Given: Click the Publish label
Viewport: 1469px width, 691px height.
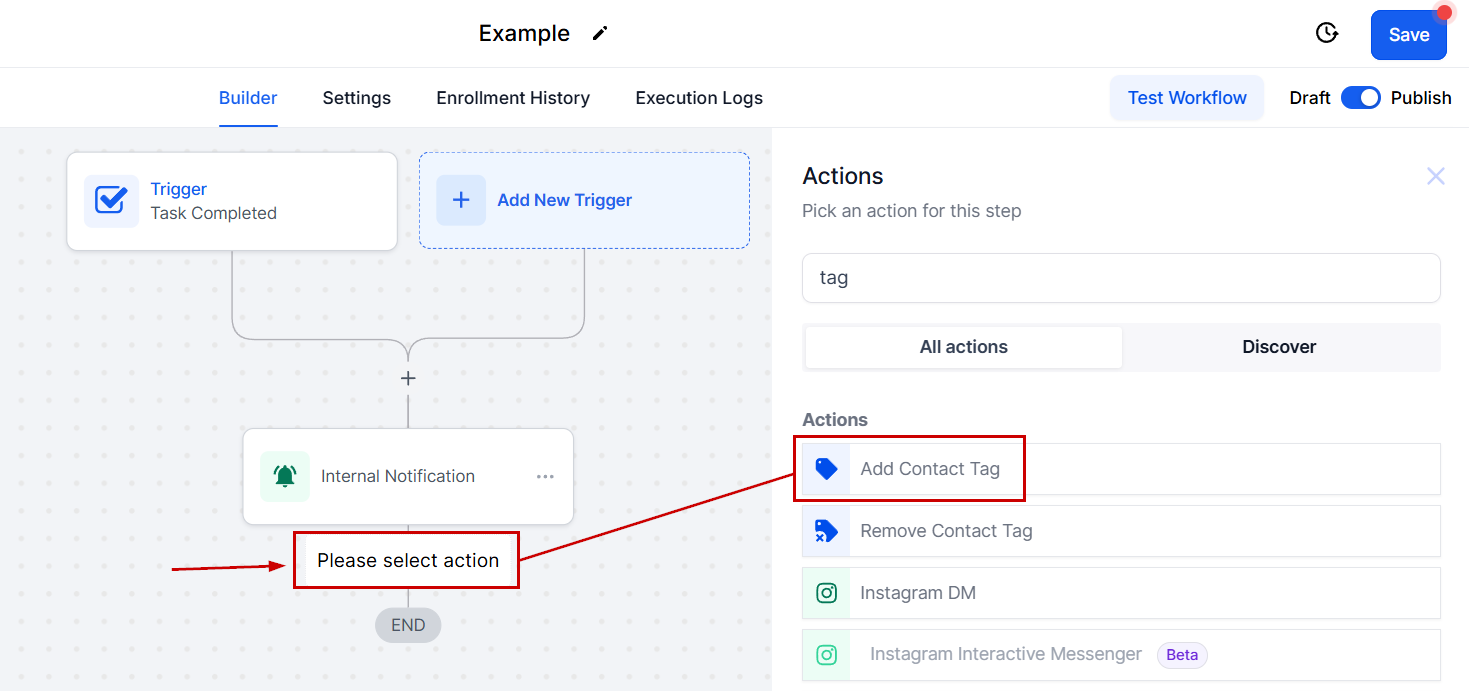Looking at the screenshot, I should pos(1421,98).
